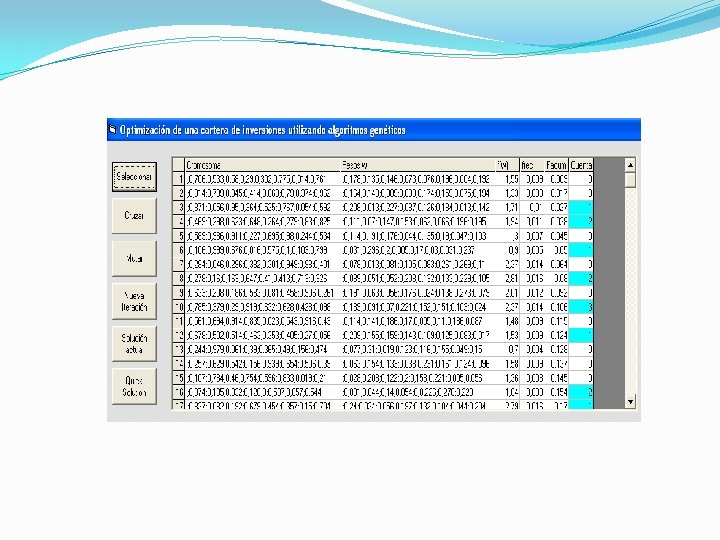Image resolution: width=720 pixels, height=540 pixels.
Task: Click the Quitar Solución button
Action: [134, 387]
